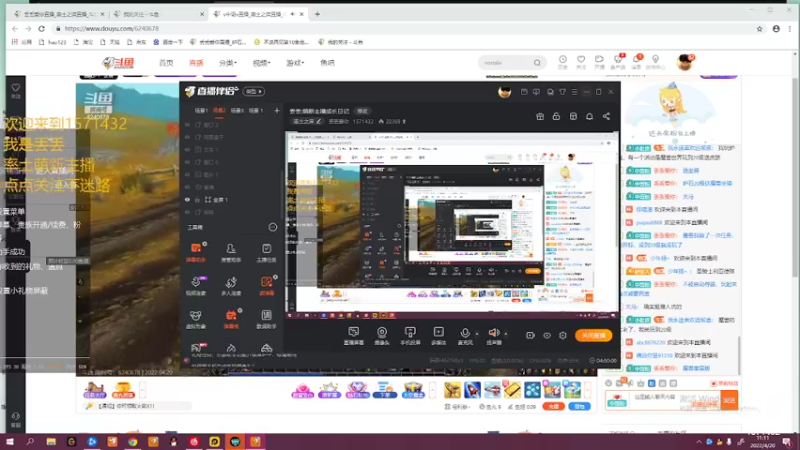Image resolution: width=800 pixels, height=450 pixels.
Task: Expand the microphone options arrow
Action: (x=477, y=334)
